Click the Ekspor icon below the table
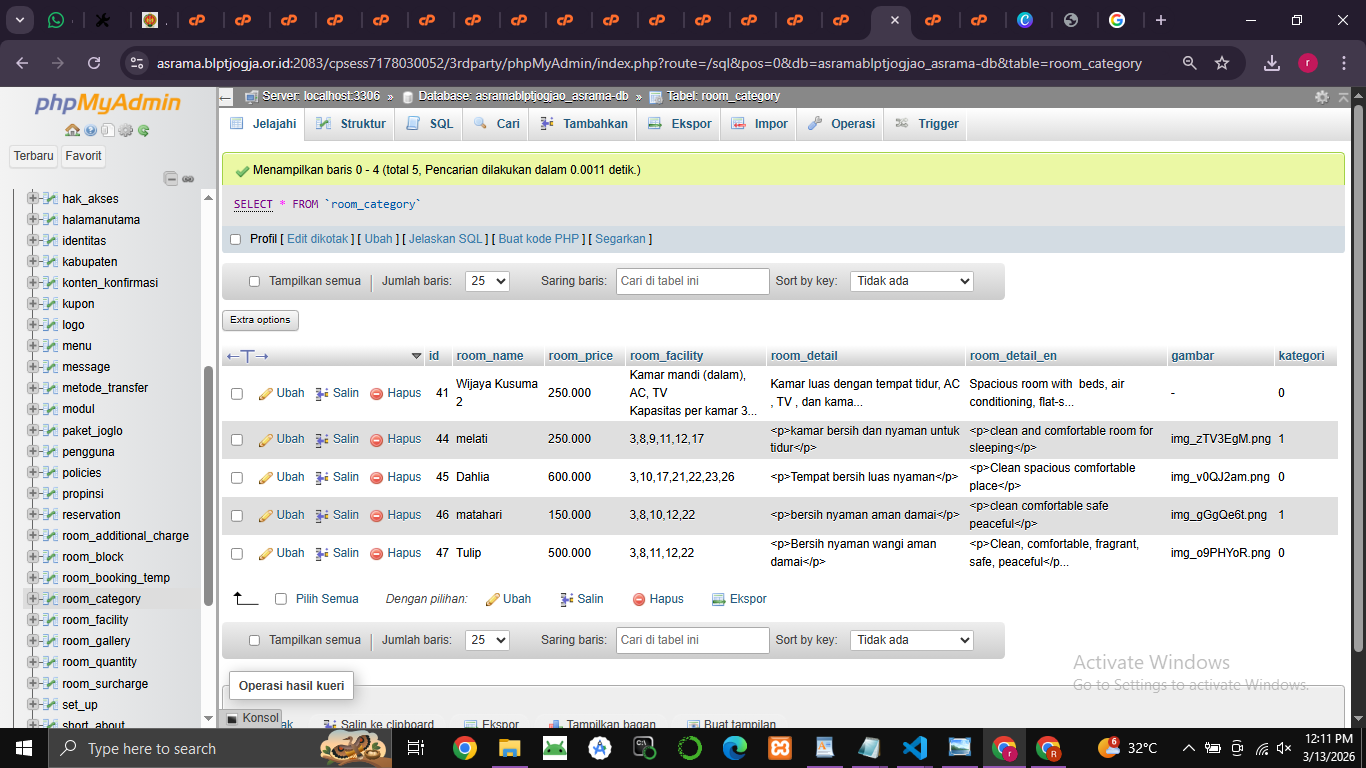The image size is (1366, 768). point(718,599)
